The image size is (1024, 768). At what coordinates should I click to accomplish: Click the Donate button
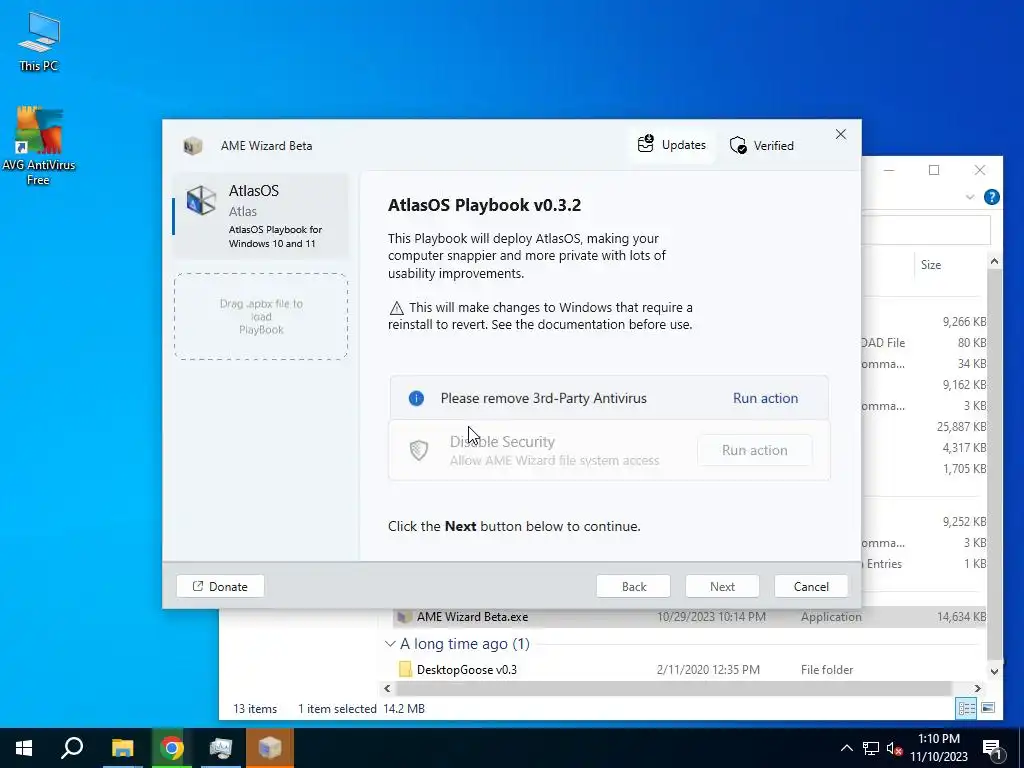coord(220,586)
